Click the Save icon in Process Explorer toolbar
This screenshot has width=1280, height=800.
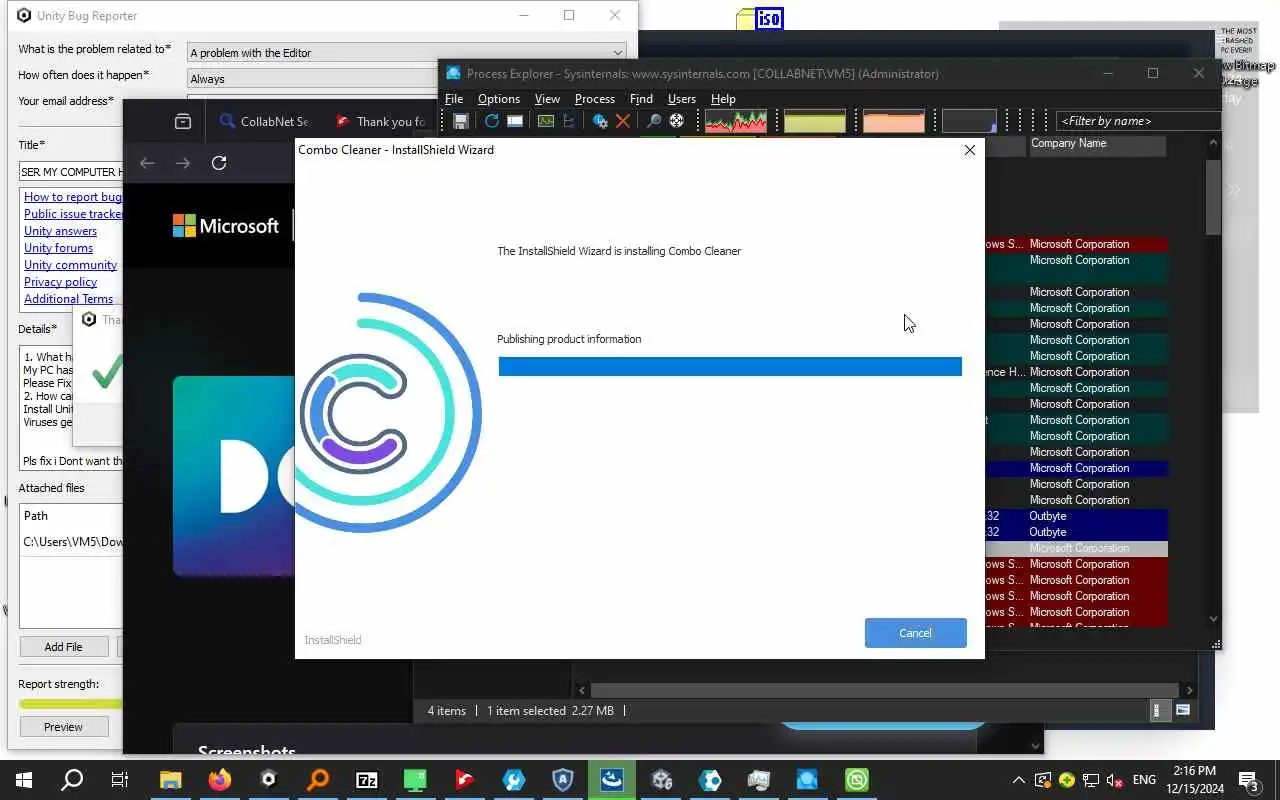tap(461, 121)
